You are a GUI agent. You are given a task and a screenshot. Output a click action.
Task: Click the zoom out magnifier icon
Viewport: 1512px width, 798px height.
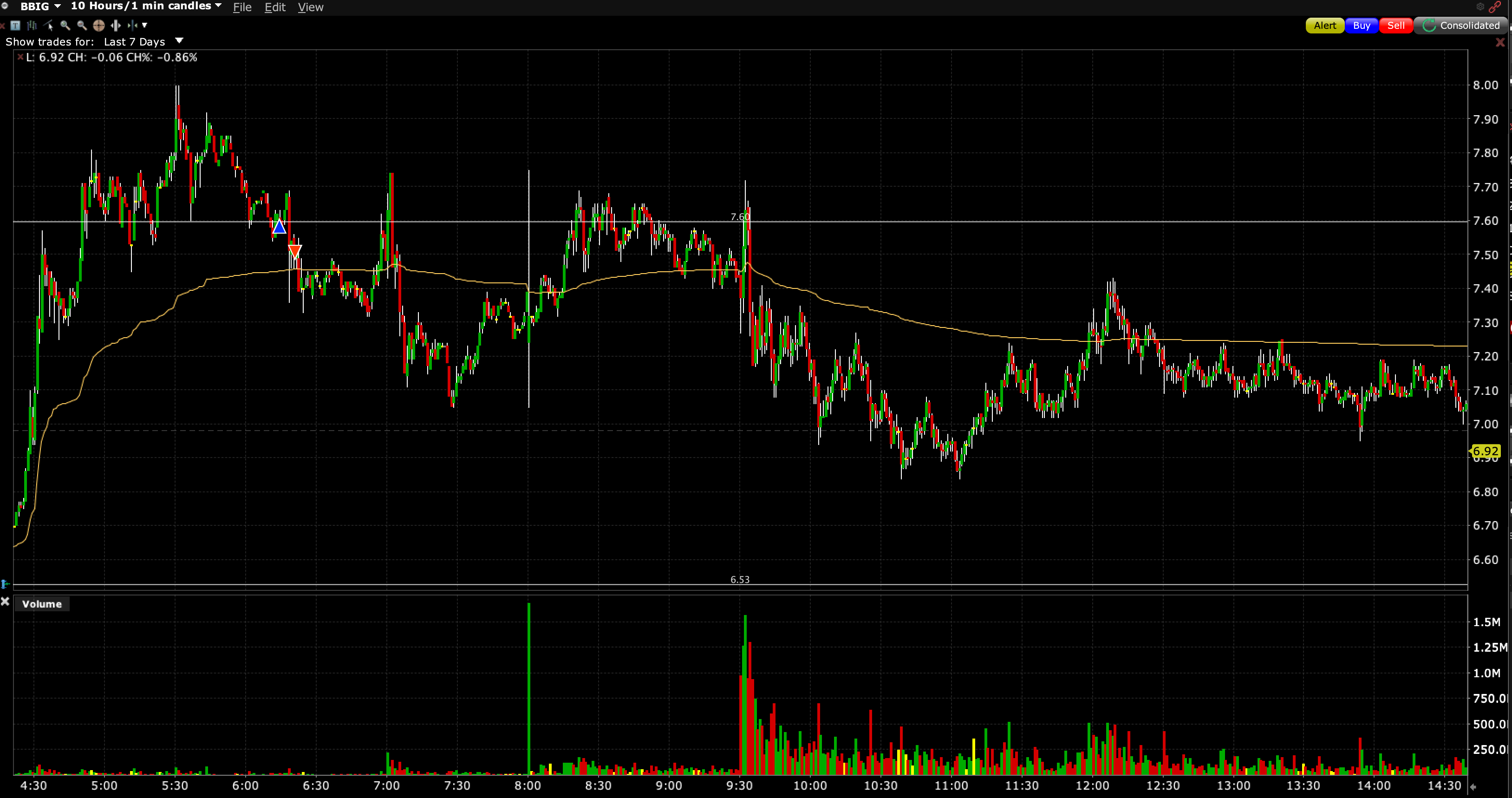pyautogui.click(x=82, y=25)
